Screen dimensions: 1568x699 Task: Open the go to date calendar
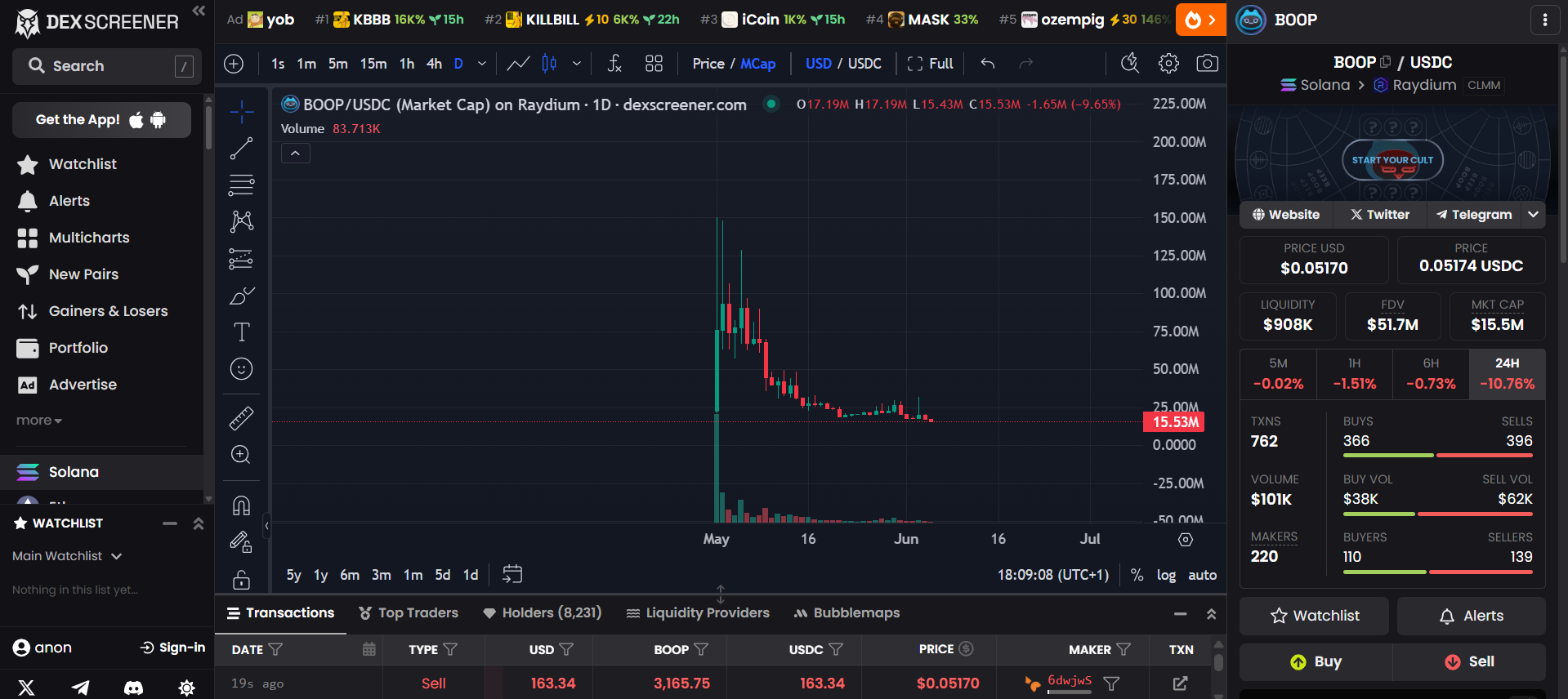[512, 575]
